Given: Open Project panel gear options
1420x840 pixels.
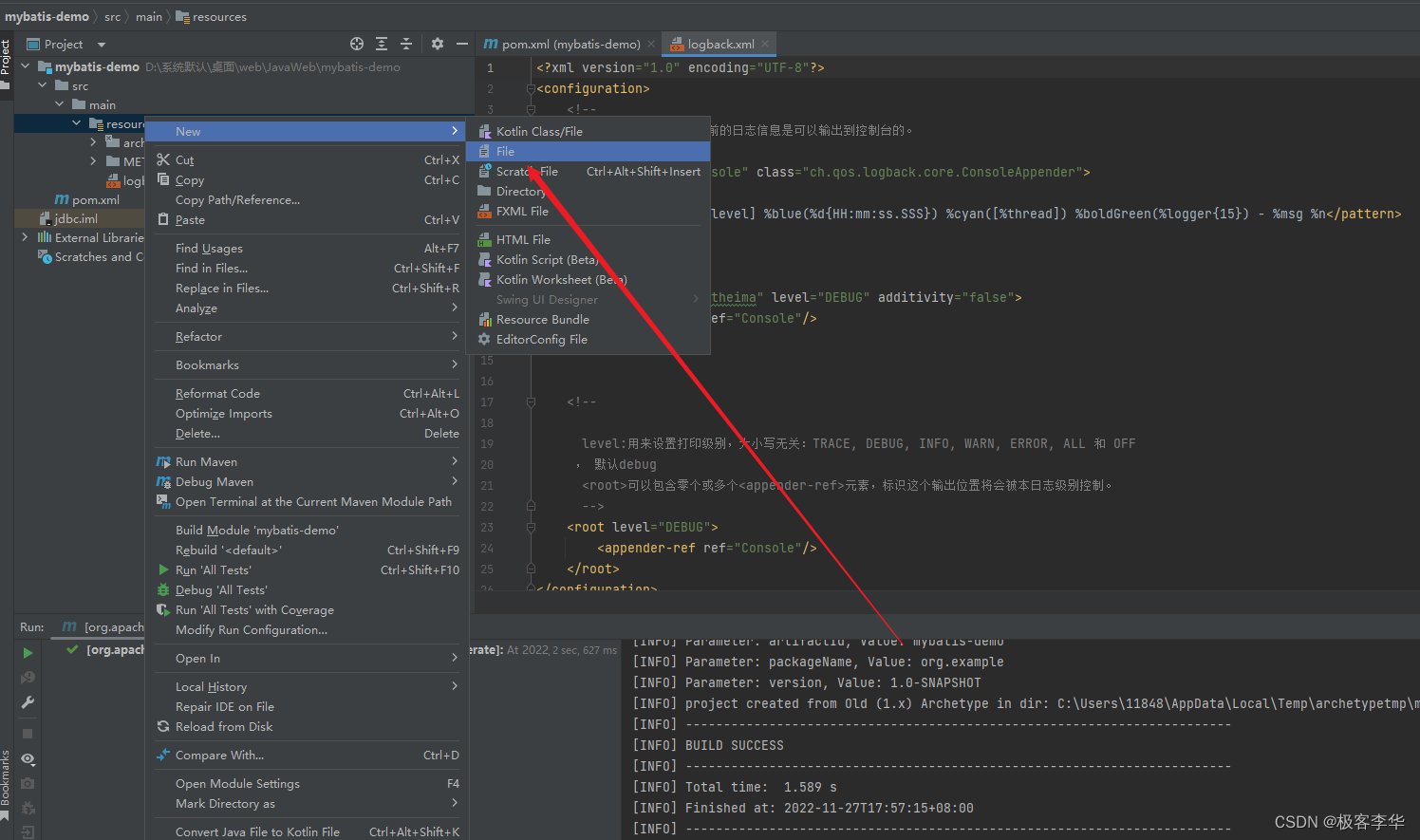Looking at the screenshot, I should point(438,44).
